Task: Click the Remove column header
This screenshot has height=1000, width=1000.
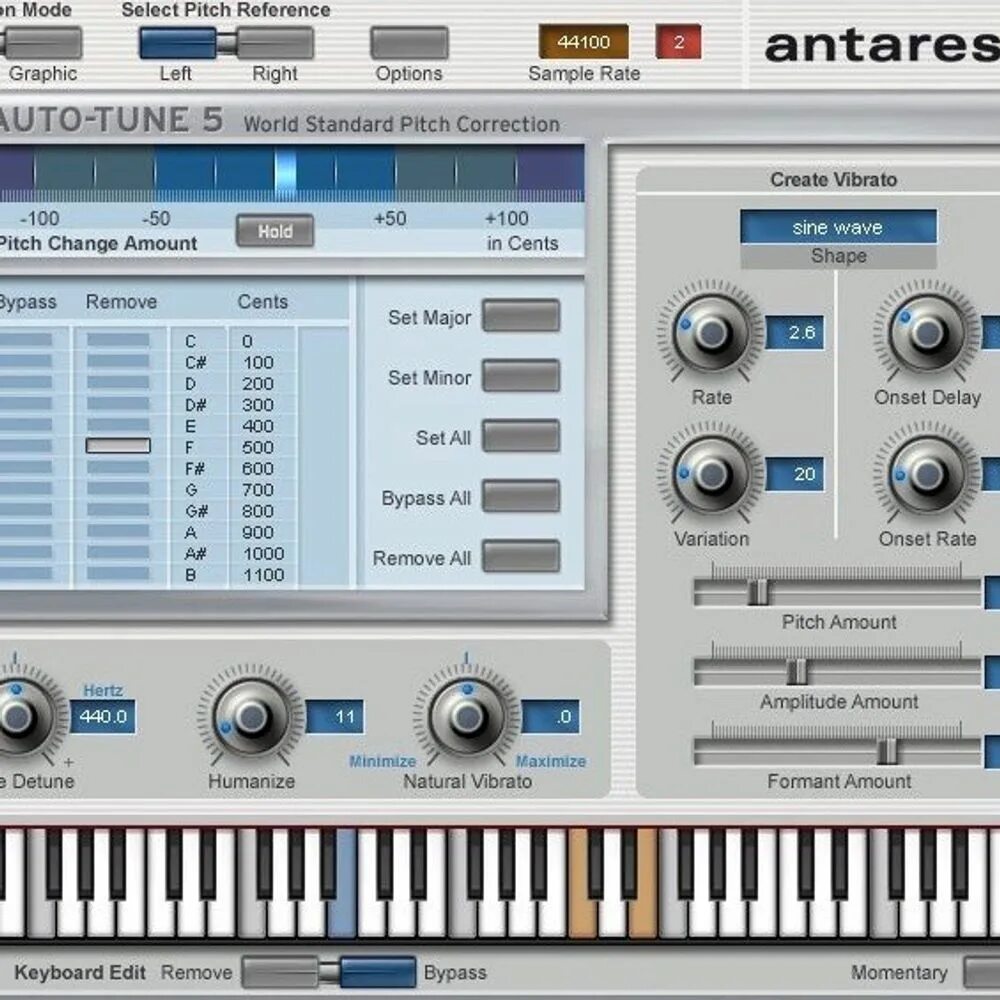Action: point(121,301)
